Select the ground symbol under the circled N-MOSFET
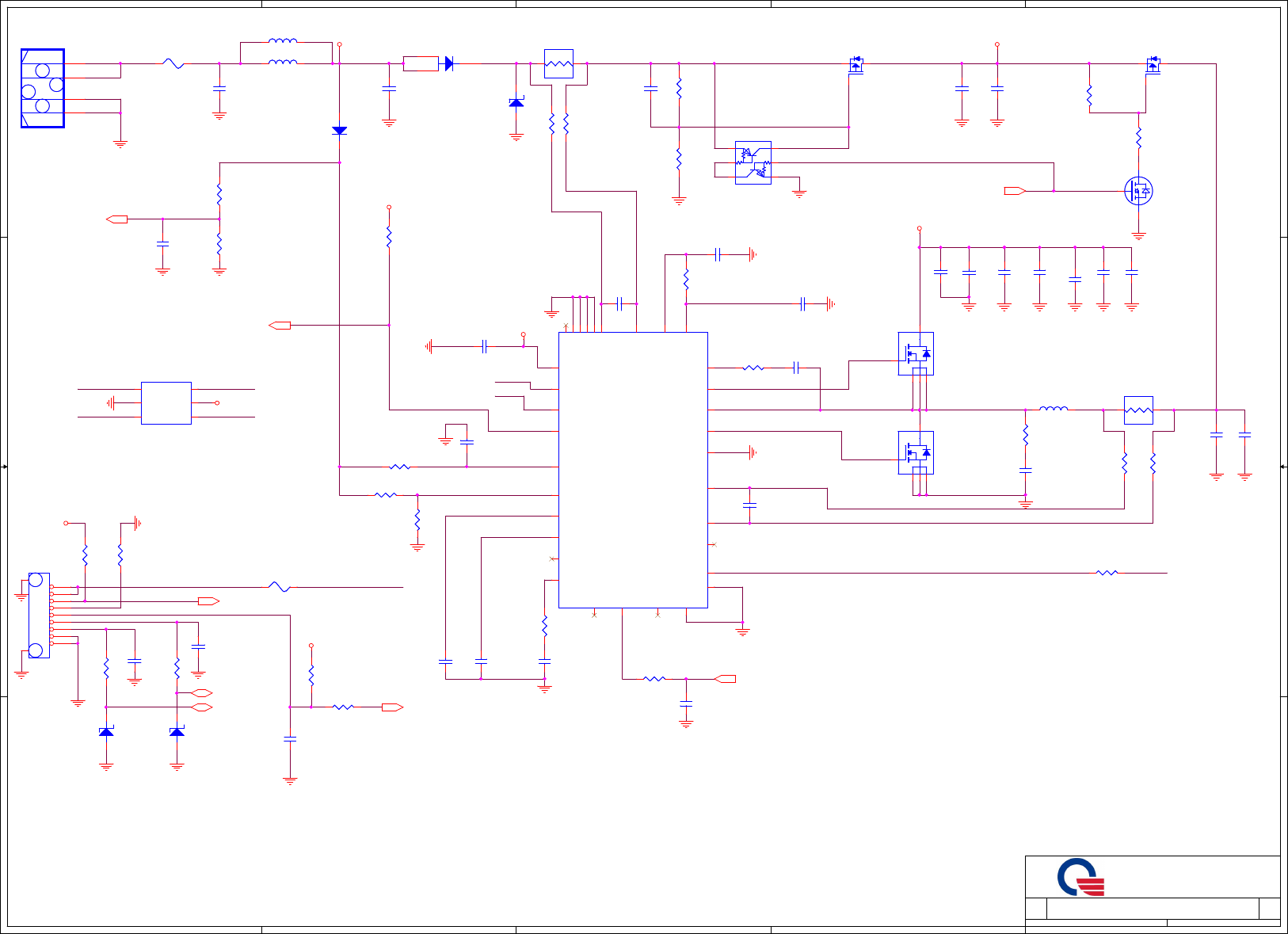Image resolution: width=1288 pixels, height=934 pixels. click(1138, 236)
